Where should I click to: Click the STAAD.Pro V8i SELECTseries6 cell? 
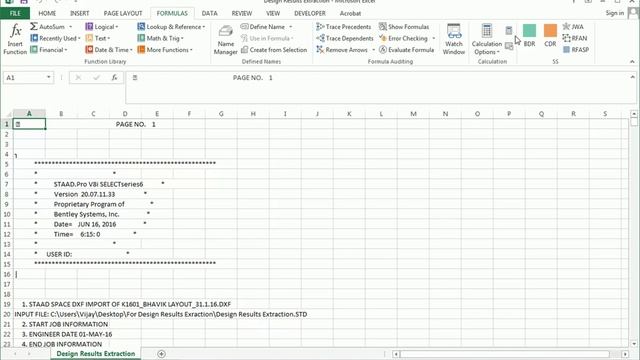click(x=98, y=184)
